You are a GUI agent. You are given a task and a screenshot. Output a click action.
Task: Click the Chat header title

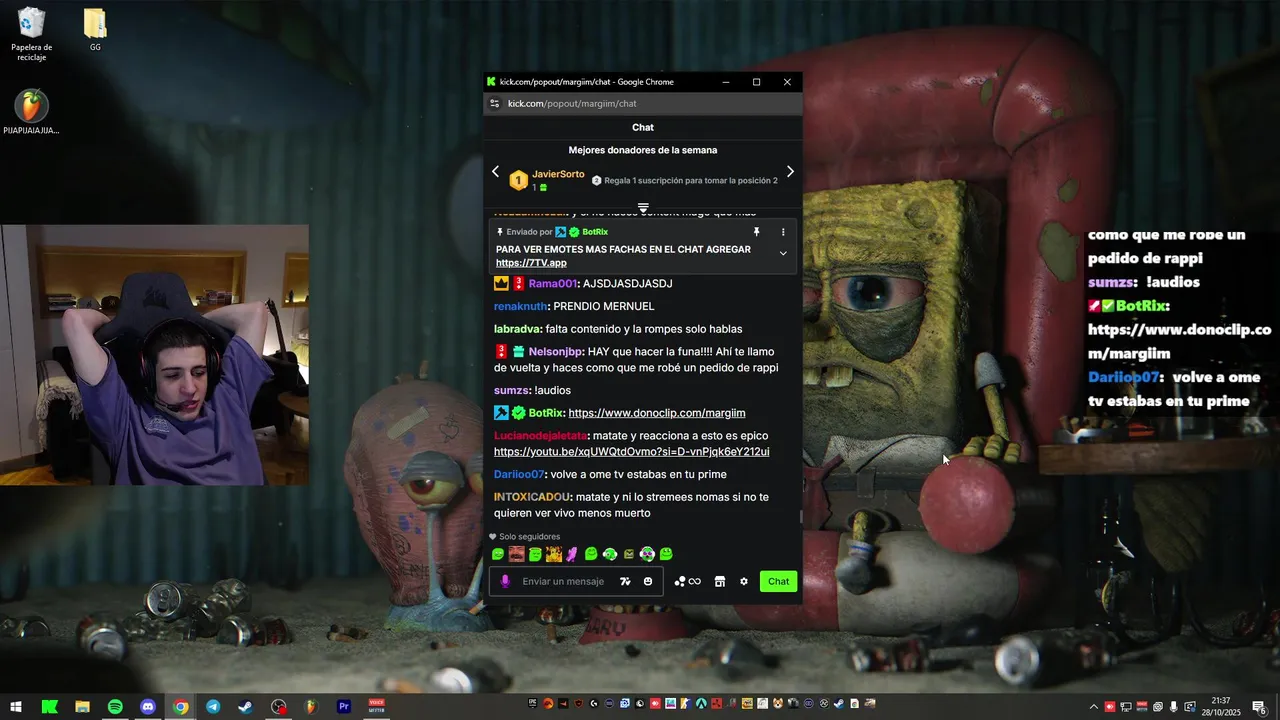tap(643, 127)
